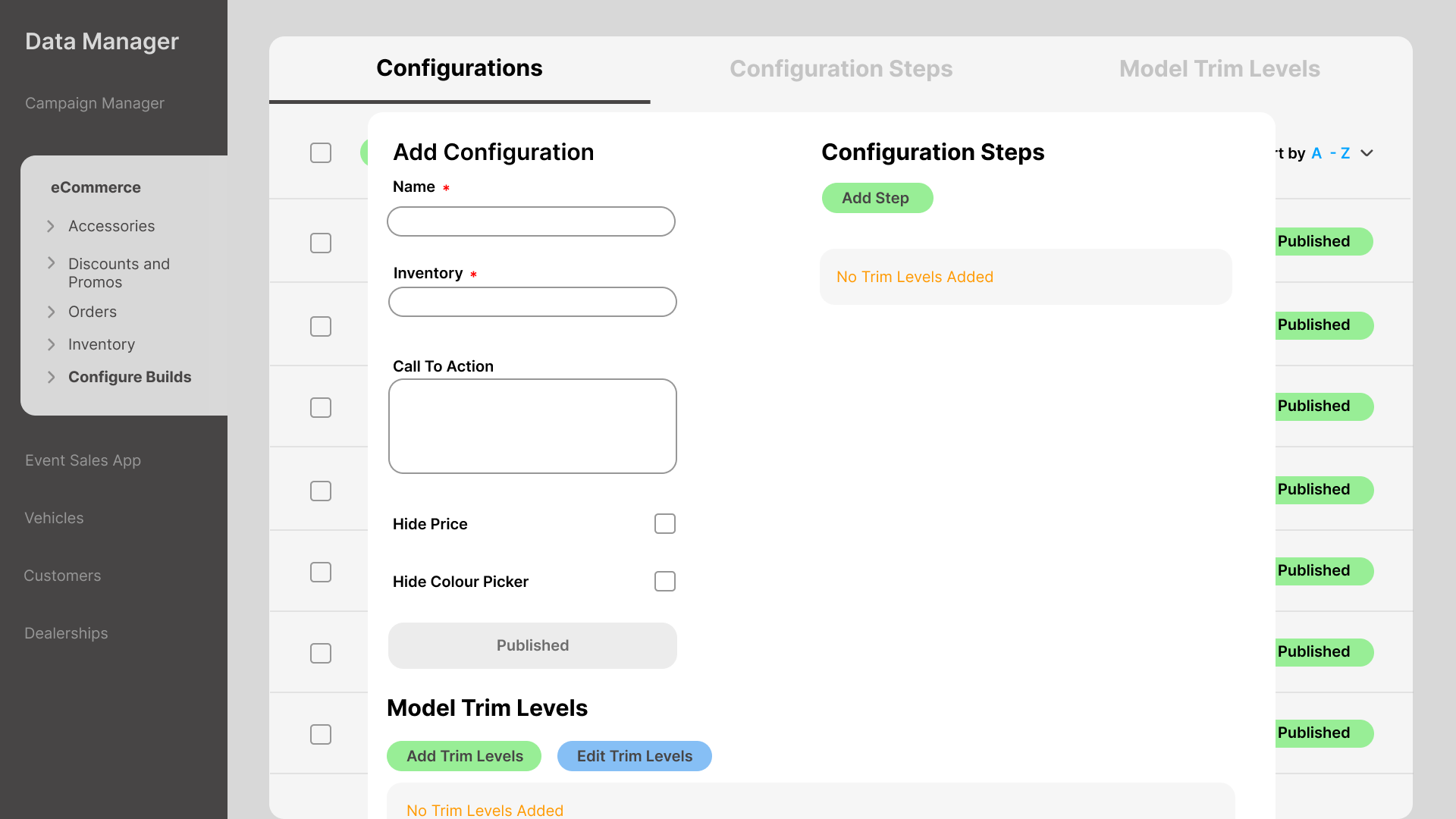This screenshot has height=819, width=1456.
Task: Open the Model Trim Levels tab
Action: [1219, 68]
